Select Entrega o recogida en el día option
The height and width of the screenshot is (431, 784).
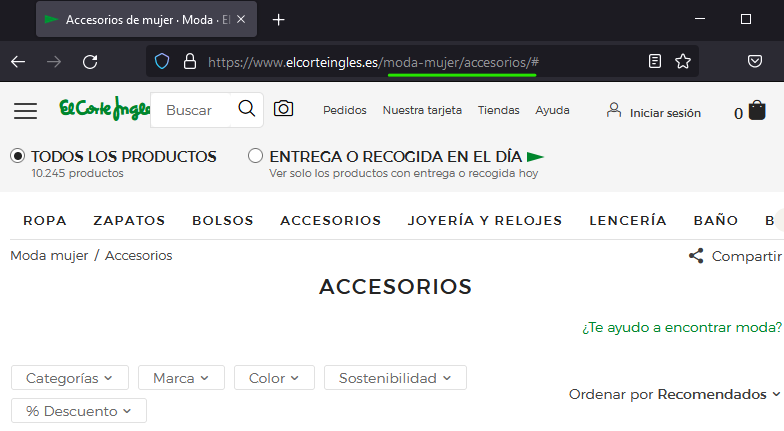[x=256, y=156]
